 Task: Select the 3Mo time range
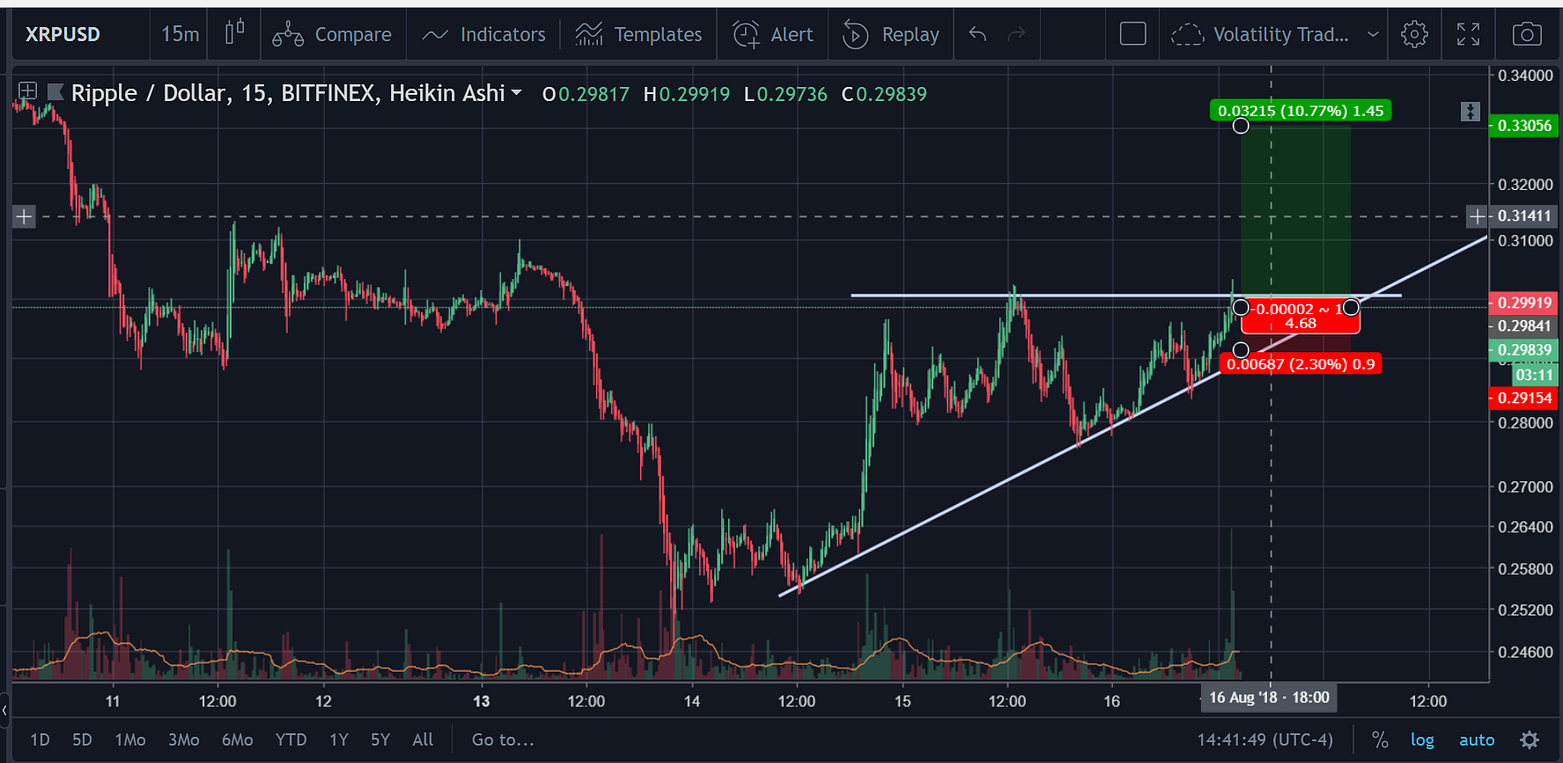[184, 740]
